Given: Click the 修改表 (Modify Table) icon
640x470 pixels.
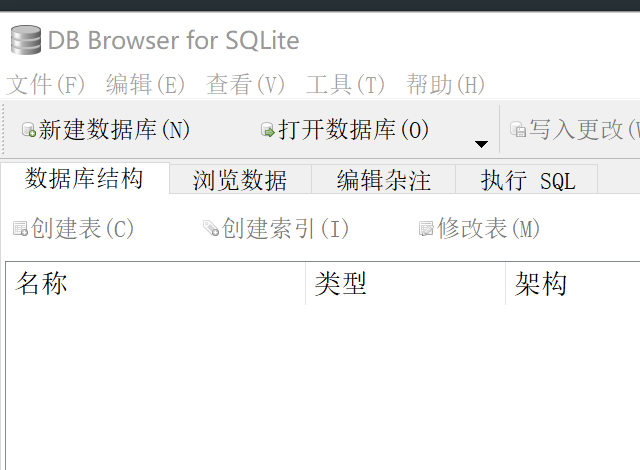Looking at the screenshot, I should coord(426,229).
